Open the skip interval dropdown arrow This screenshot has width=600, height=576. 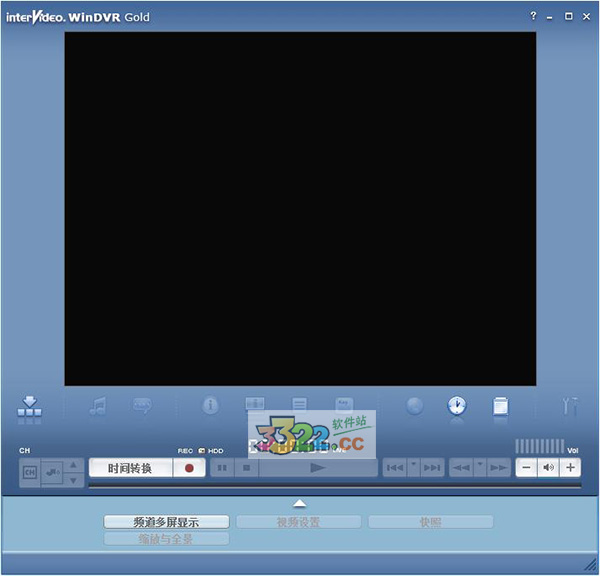click(414, 467)
